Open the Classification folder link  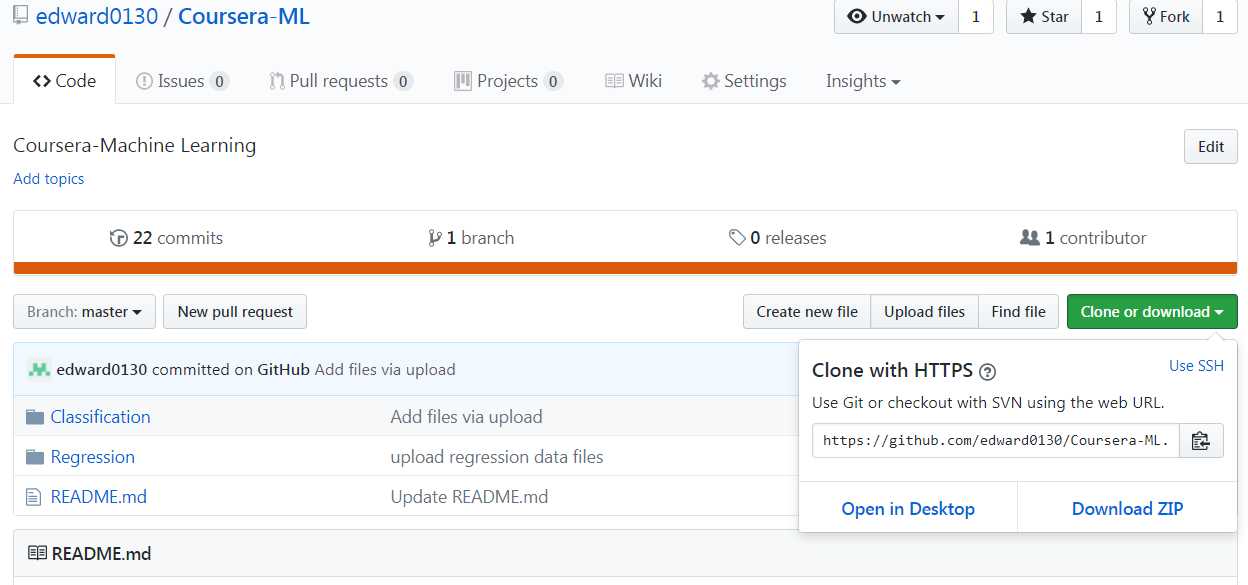[100, 417]
